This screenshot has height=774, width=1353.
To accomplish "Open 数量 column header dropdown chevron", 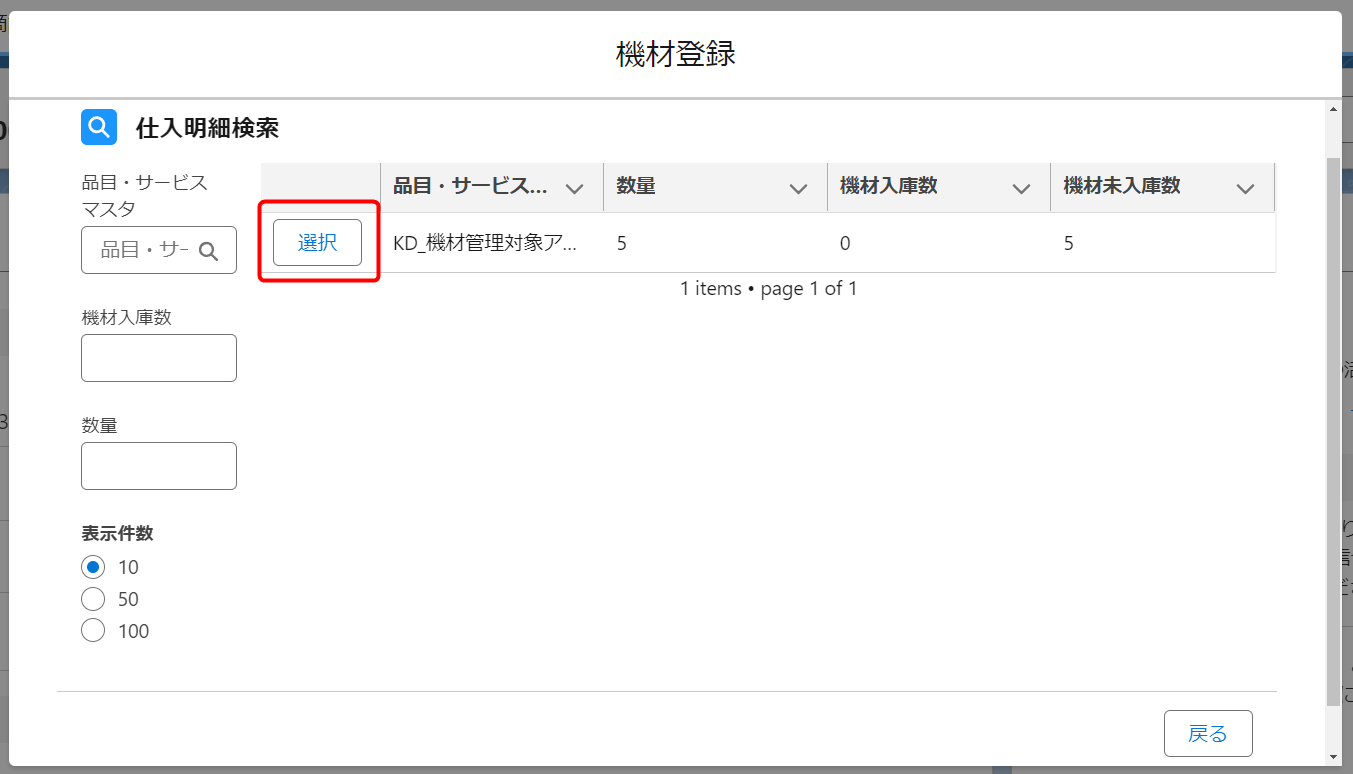I will pos(798,188).
